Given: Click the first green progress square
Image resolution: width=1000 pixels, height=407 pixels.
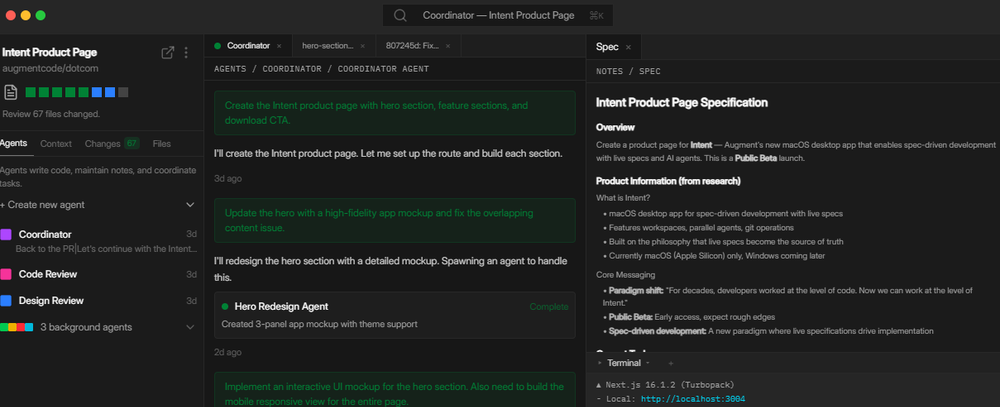Looking at the screenshot, I should click(x=30, y=92).
